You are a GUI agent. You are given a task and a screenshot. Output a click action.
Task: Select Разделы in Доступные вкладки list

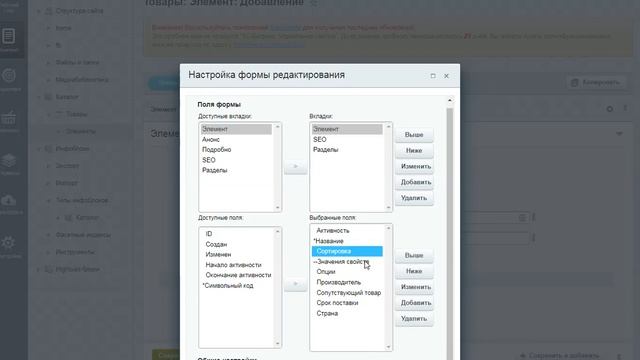[236, 170]
